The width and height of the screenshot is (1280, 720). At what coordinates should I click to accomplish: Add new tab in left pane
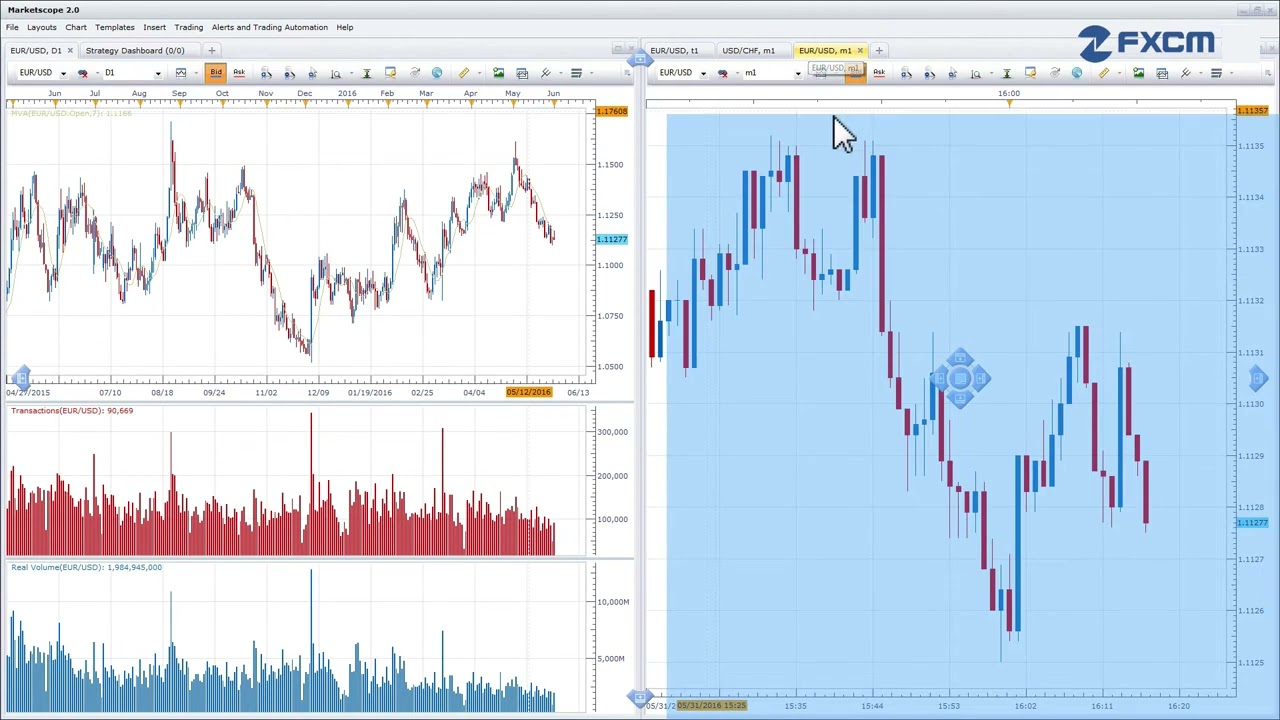coord(211,50)
